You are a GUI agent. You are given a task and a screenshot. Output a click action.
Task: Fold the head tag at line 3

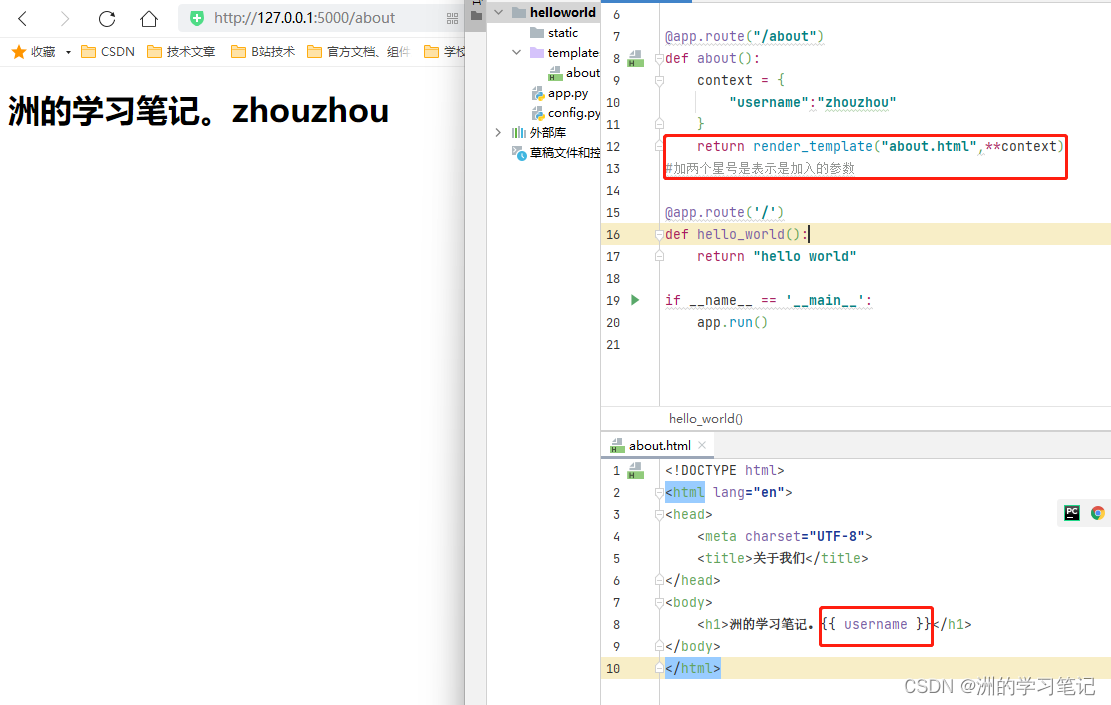659,514
